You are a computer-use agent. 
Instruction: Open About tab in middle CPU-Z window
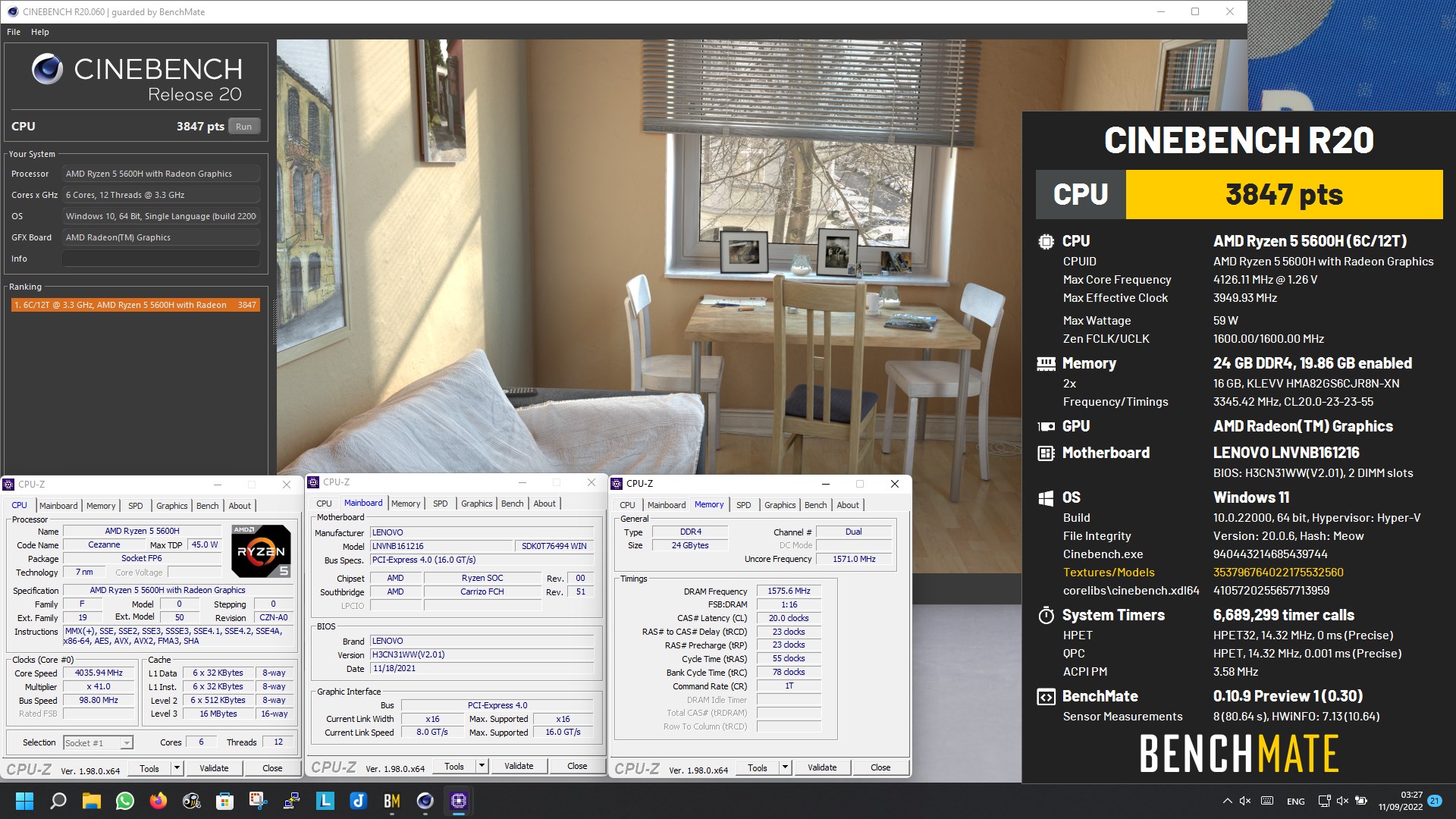(x=544, y=504)
